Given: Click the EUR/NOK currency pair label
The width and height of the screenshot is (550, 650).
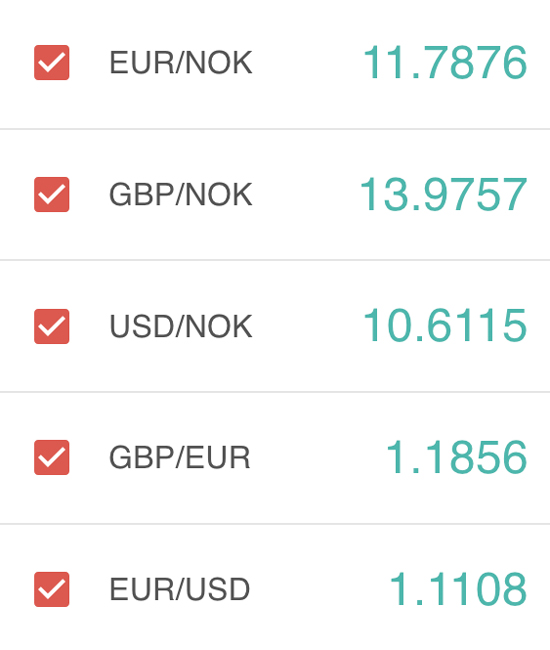Looking at the screenshot, I should pos(181,63).
